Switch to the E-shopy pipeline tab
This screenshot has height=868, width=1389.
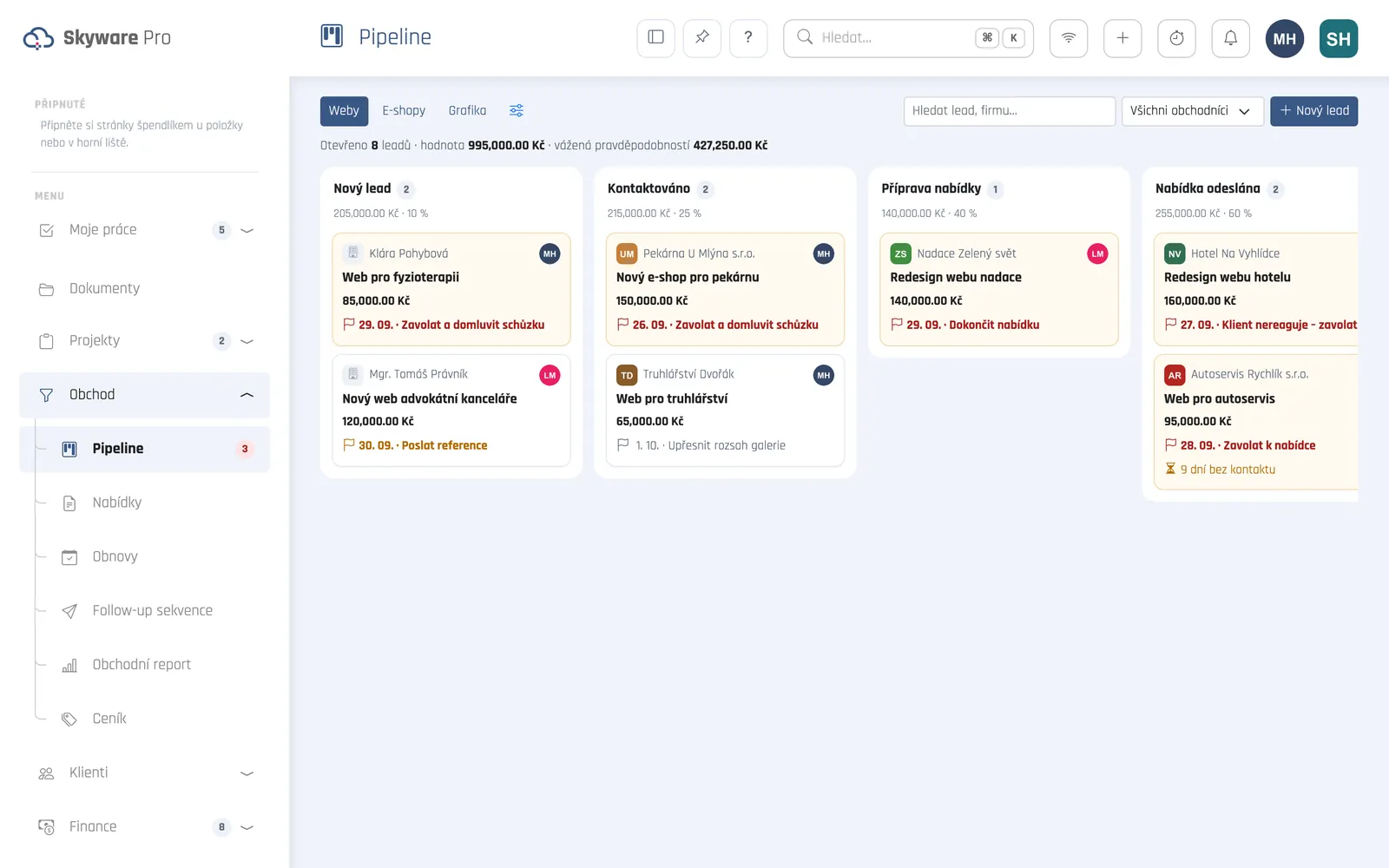coord(404,111)
